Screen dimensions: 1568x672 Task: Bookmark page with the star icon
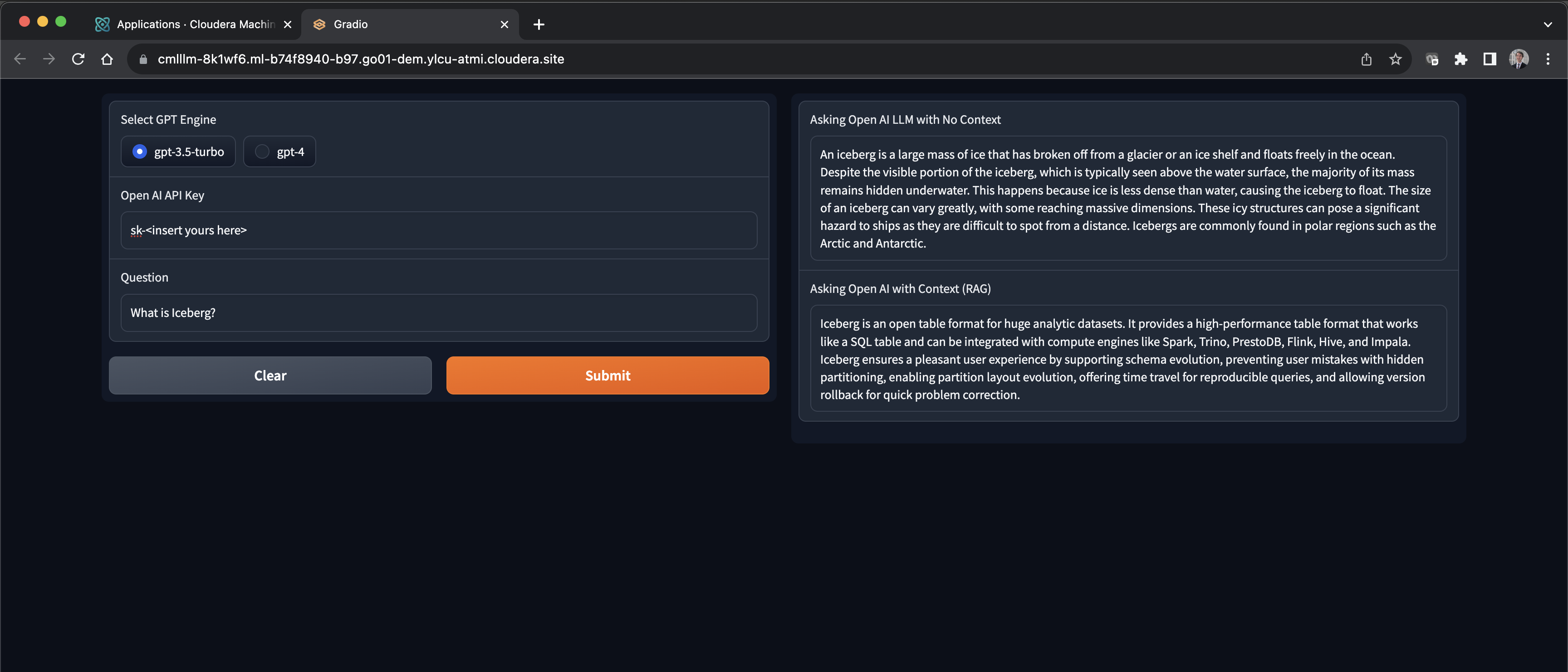[x=1395, y=59]
